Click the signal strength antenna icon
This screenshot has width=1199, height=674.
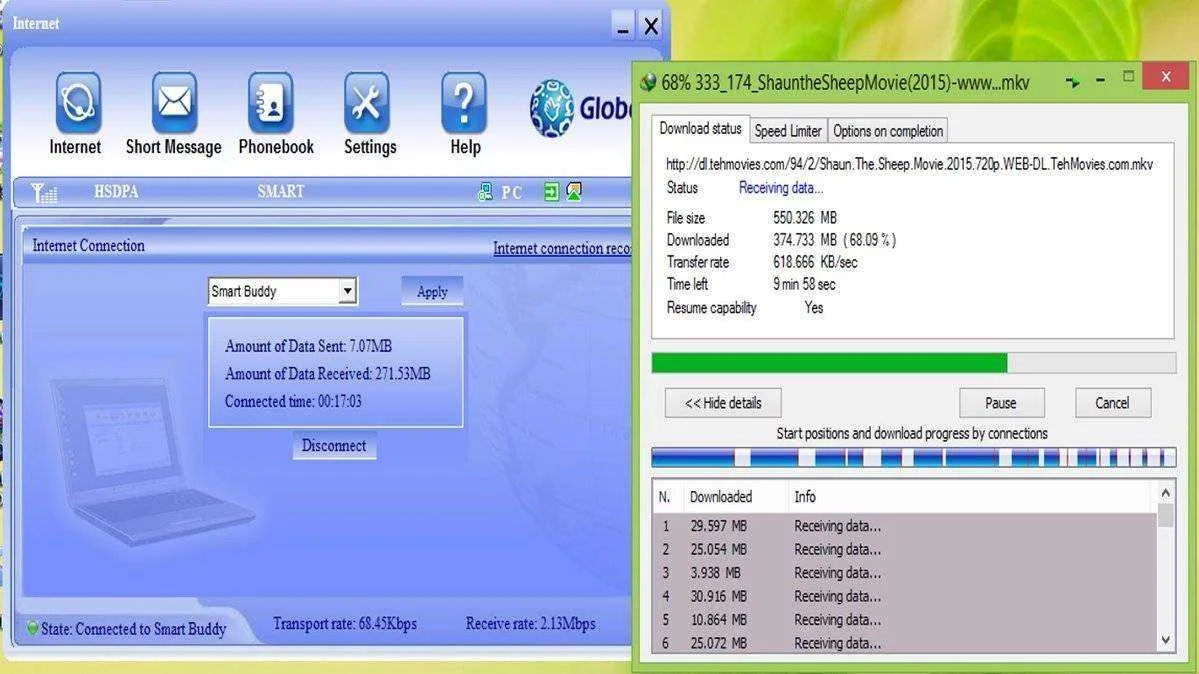click(x=43, y=193)
